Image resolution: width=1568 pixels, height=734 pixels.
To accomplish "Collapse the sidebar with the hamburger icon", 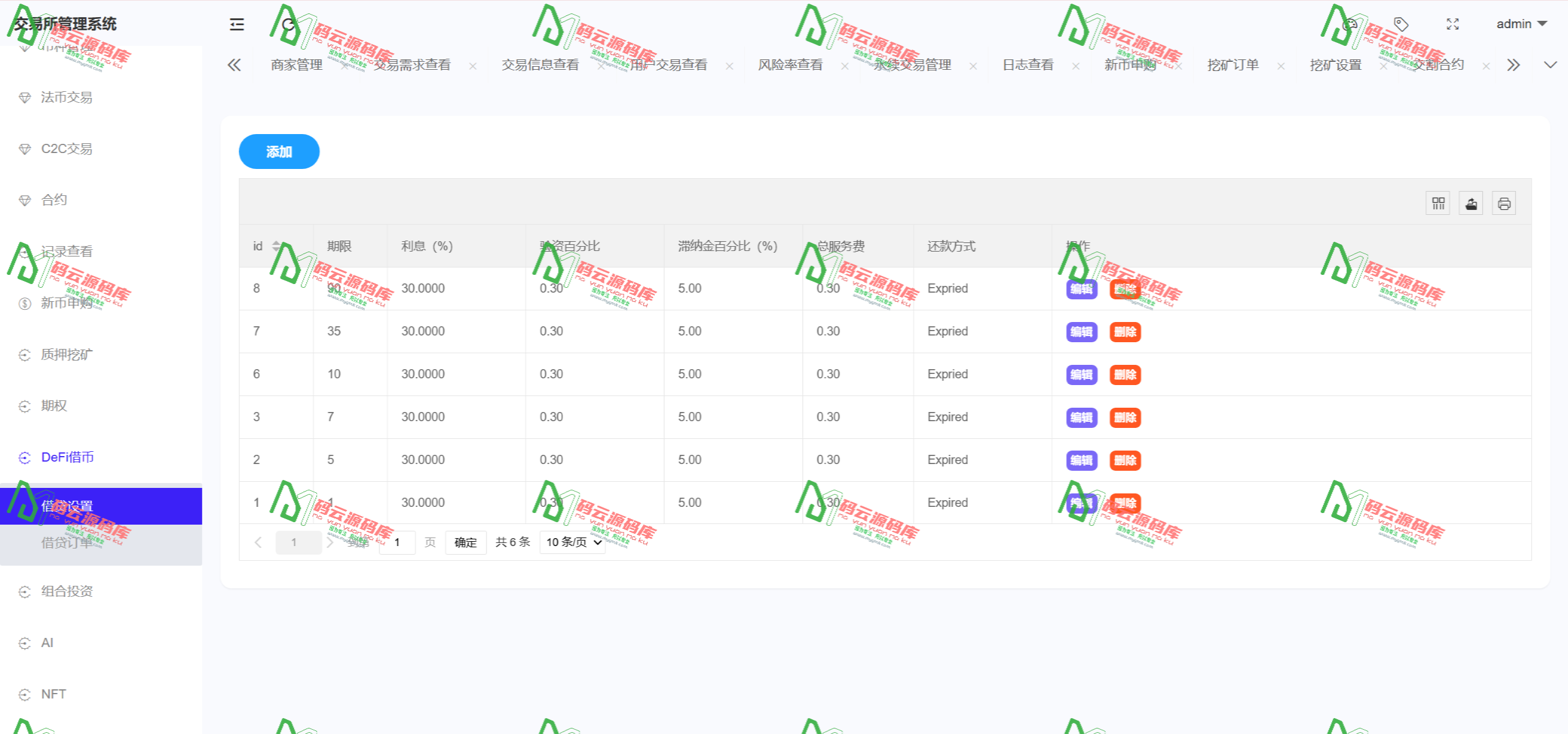I will click(236, 24).
